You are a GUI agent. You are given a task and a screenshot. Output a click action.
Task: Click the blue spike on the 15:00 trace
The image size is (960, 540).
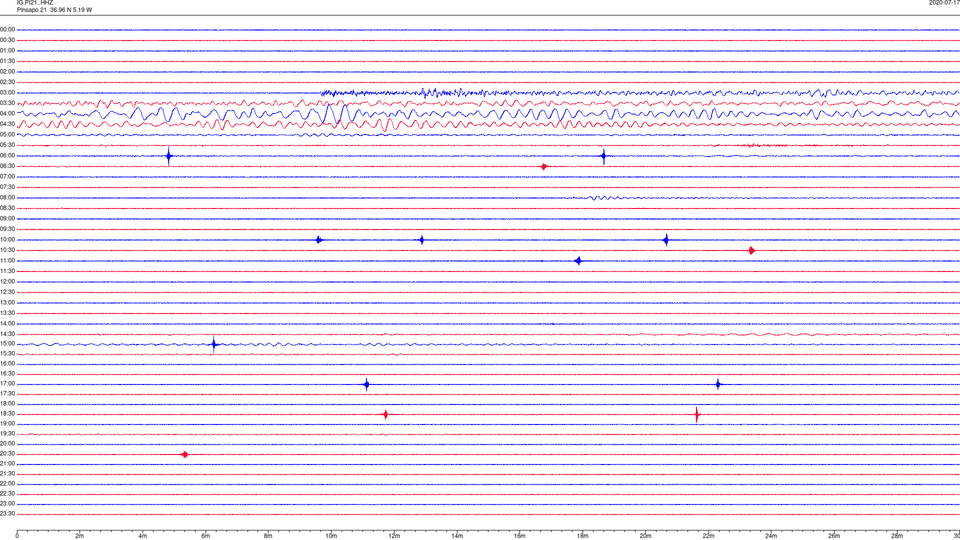click(214, 344)
